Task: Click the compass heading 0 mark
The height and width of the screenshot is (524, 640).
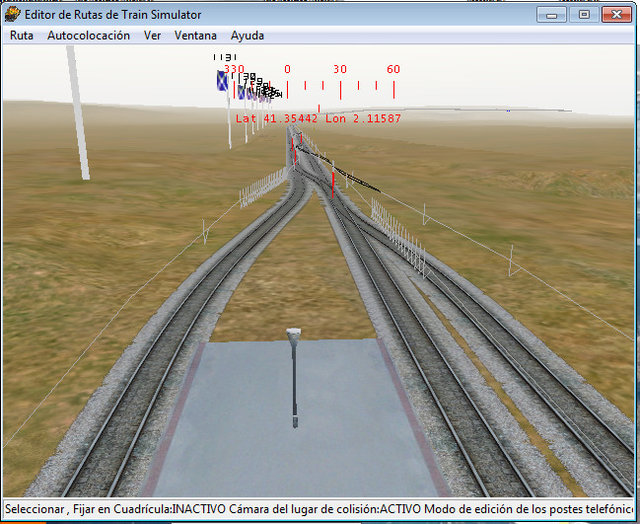Action: click(x=287, y=70)
